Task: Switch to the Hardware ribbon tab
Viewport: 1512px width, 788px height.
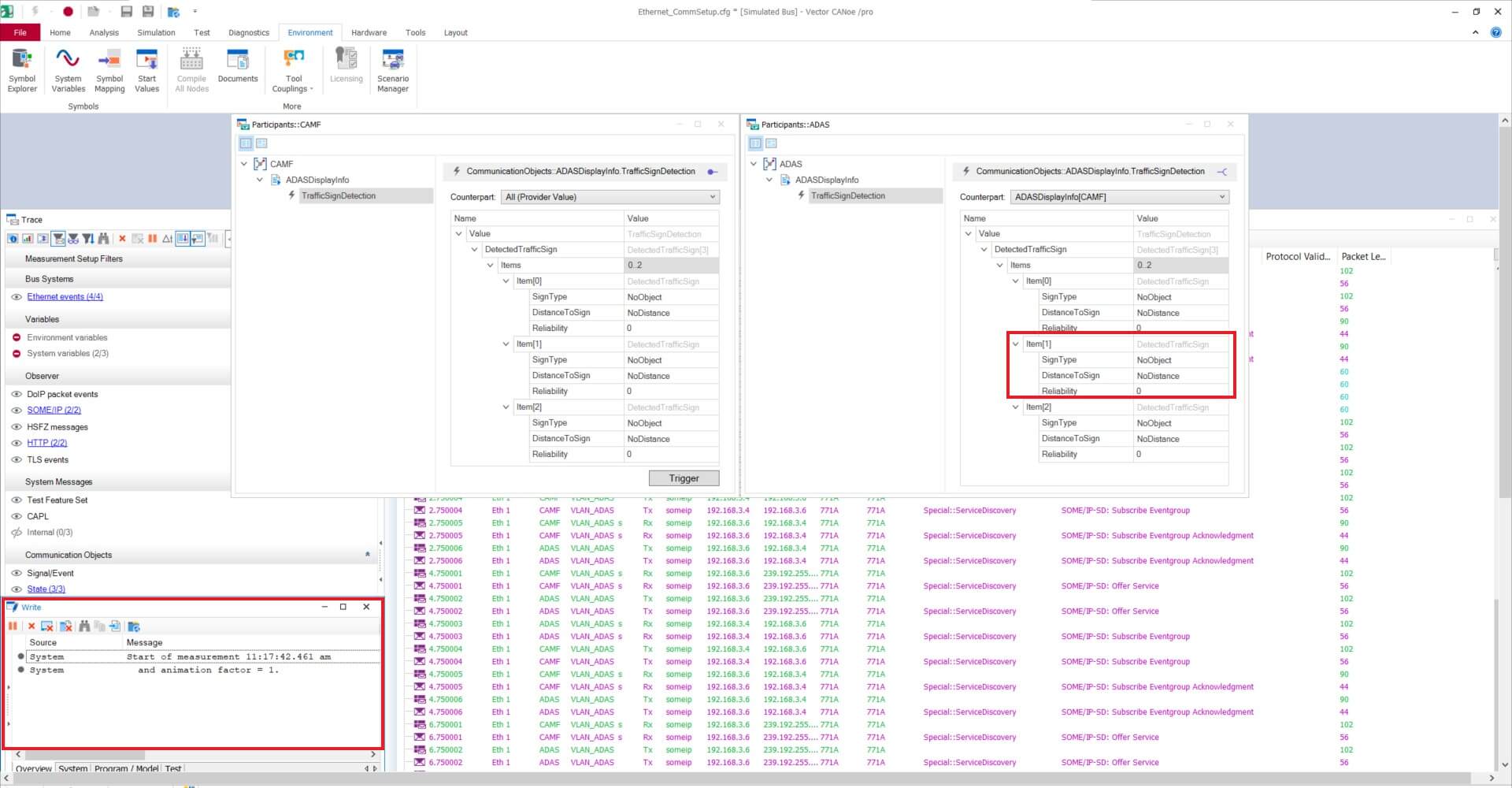Action: [369, 32]
